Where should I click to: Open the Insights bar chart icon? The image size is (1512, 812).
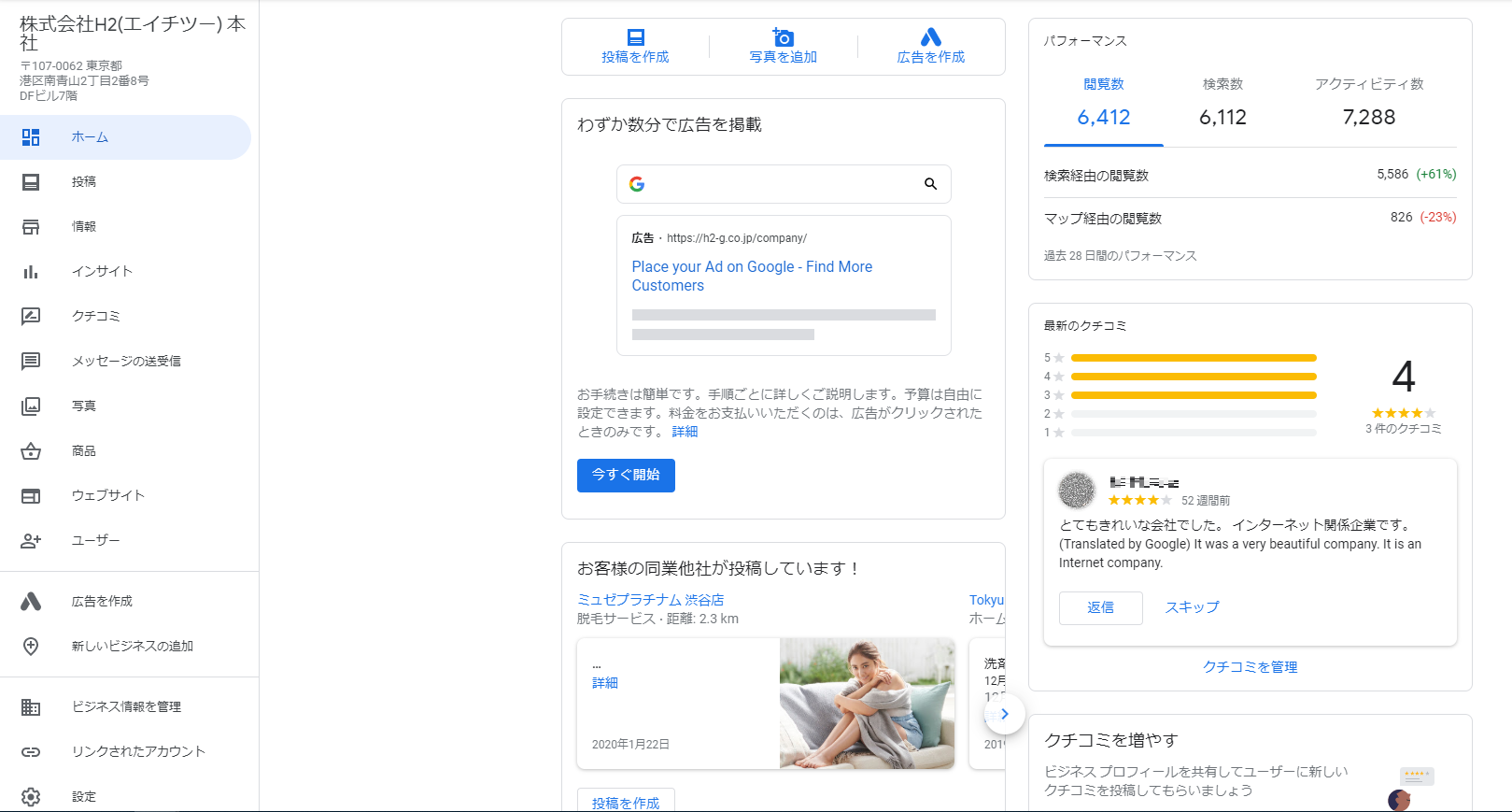[x=31, y=272]
